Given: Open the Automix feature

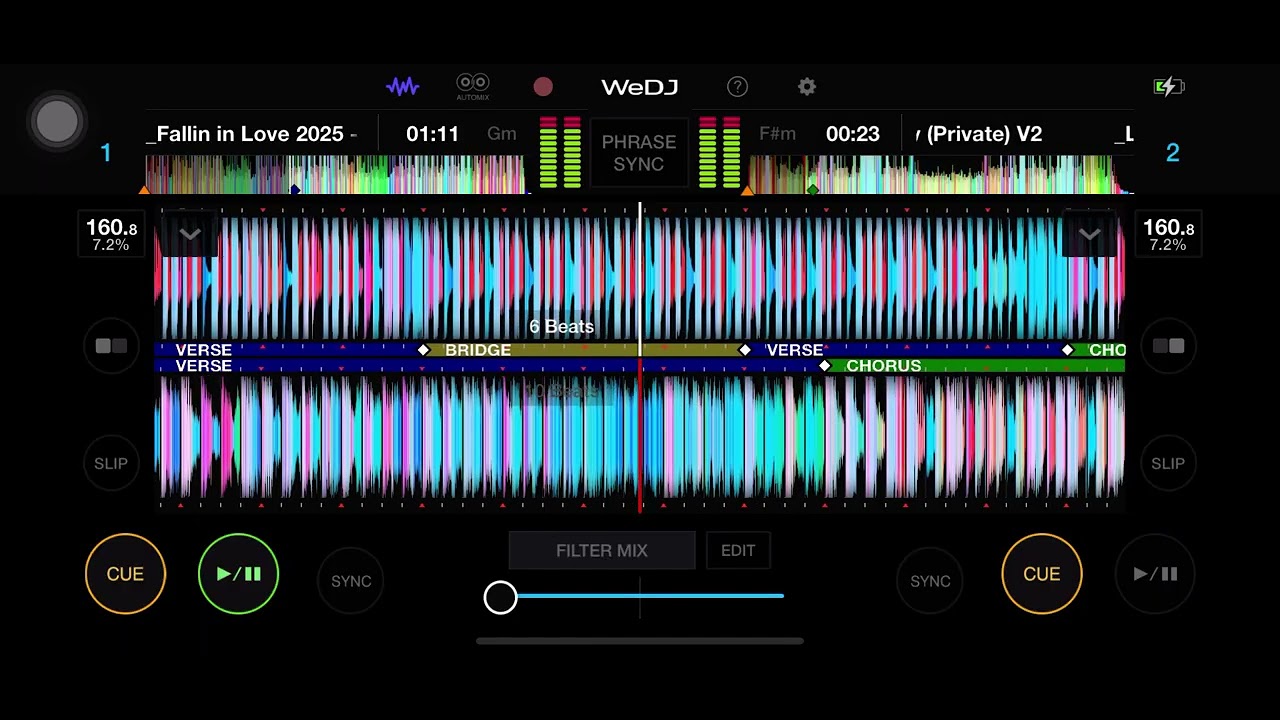Looking at the screenshot, I should 473,87.
